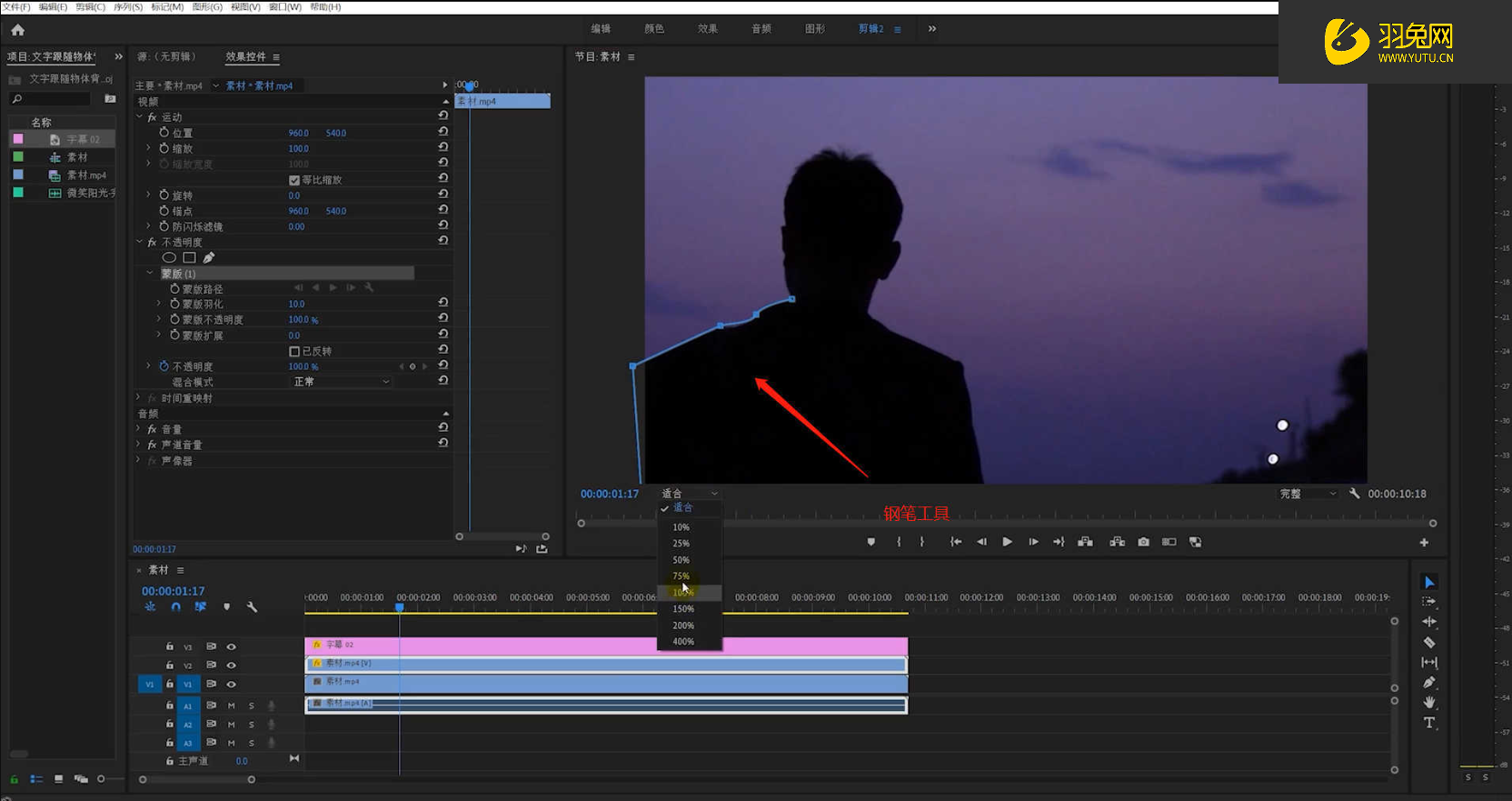Show more workspaces with the double arrow

[932, 29]
